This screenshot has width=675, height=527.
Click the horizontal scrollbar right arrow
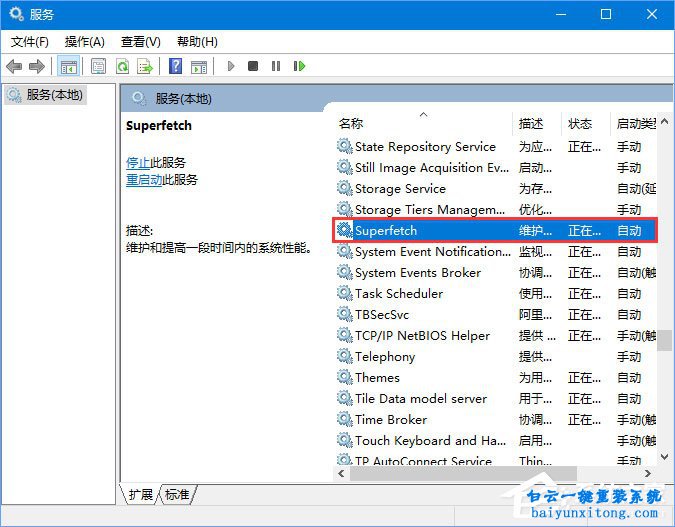648,474
